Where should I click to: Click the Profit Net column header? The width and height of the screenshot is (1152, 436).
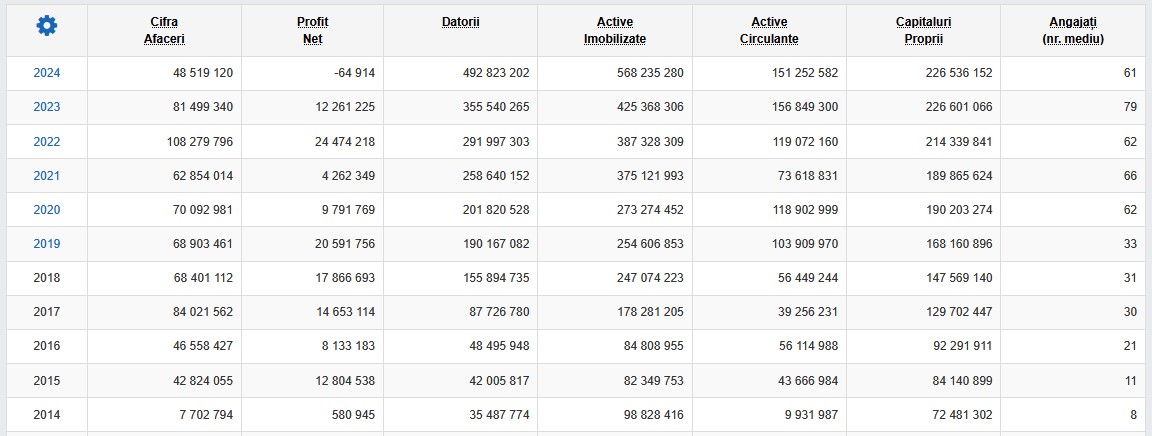click(312, 30)
